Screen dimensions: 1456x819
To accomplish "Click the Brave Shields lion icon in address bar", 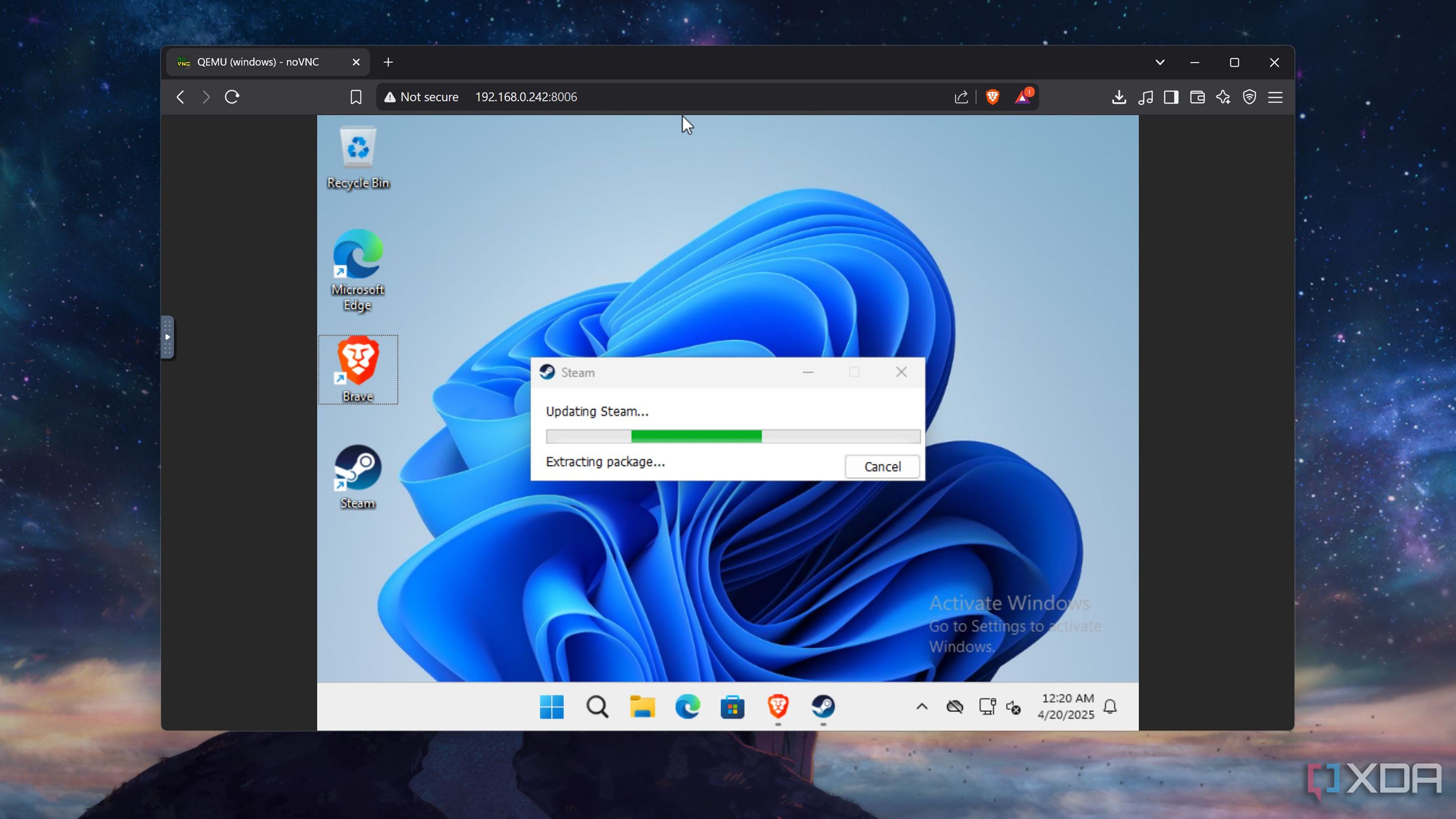I will 992,97.
